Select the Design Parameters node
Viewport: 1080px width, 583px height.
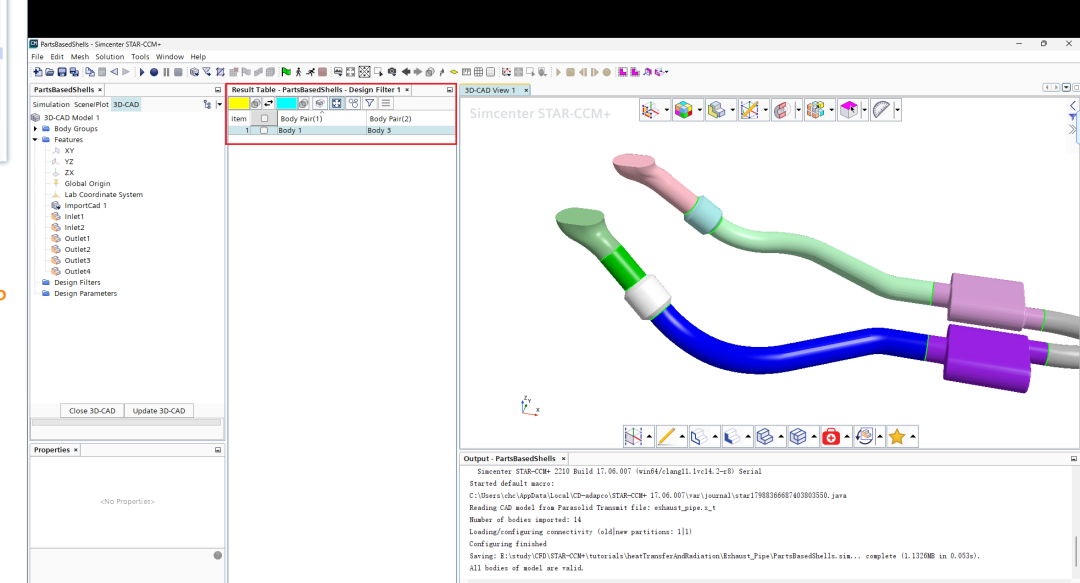[x=85, y=294]
